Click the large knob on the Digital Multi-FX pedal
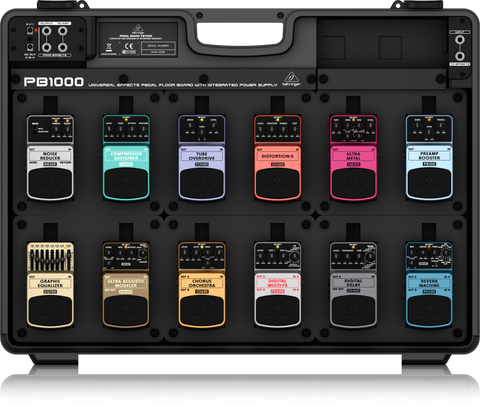Screen dimensions: 480x408 coord(294,257)
